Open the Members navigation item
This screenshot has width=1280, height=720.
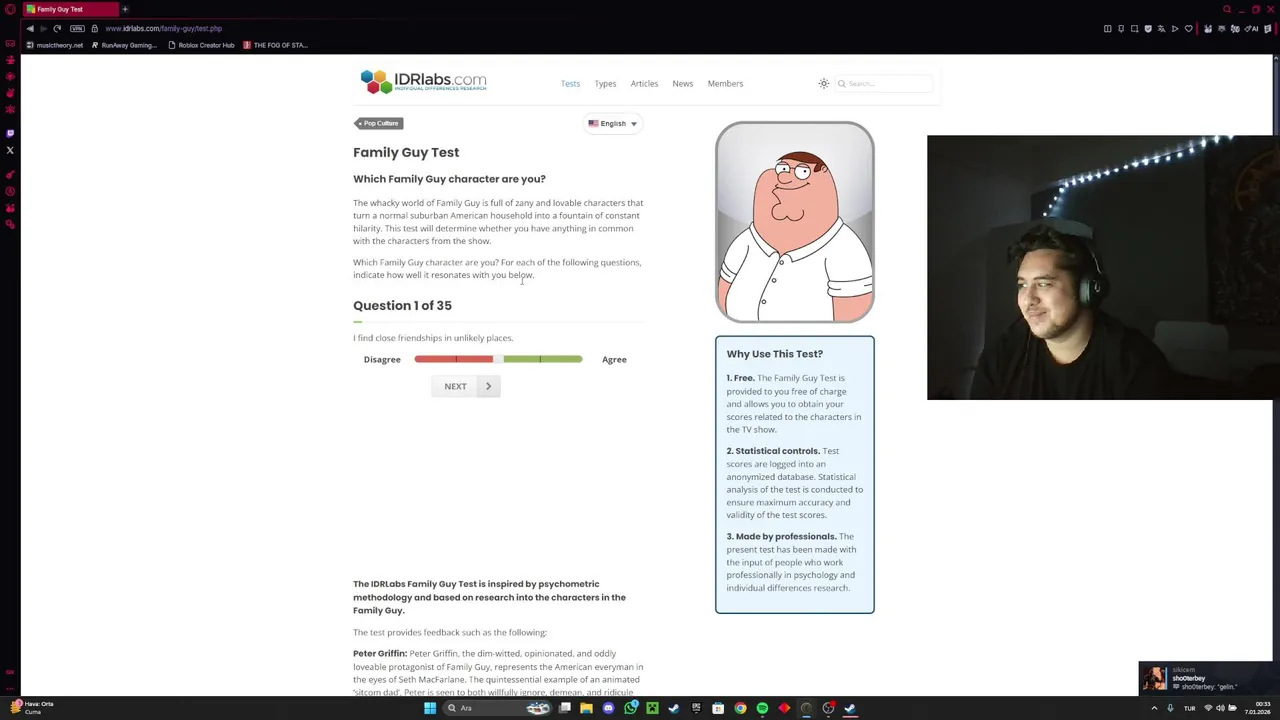point(725,84)
